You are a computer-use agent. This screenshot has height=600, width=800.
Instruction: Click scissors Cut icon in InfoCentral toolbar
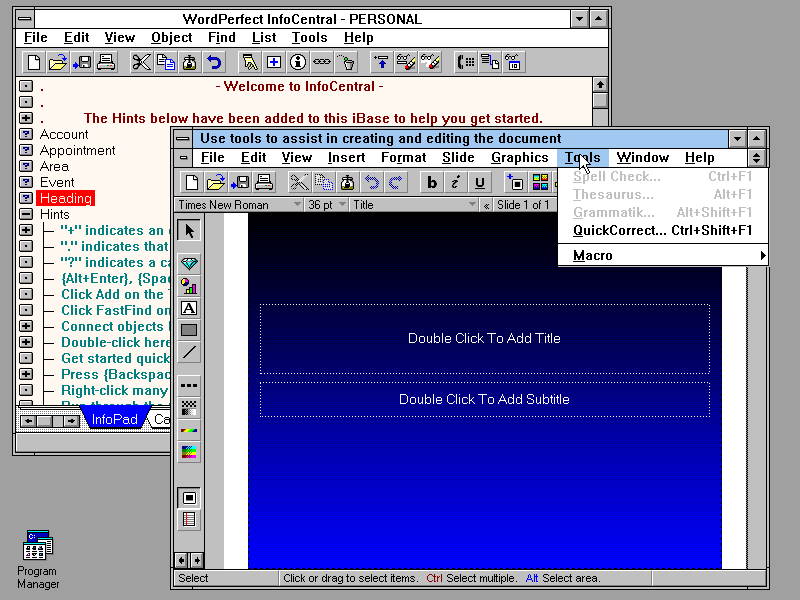click(x=141, y=62)
